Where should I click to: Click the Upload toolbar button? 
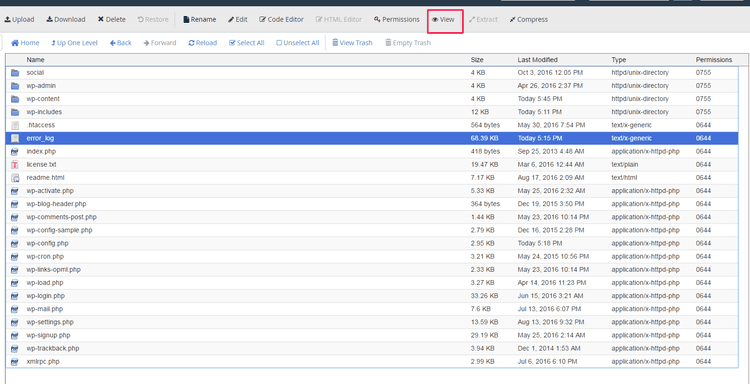19,20
